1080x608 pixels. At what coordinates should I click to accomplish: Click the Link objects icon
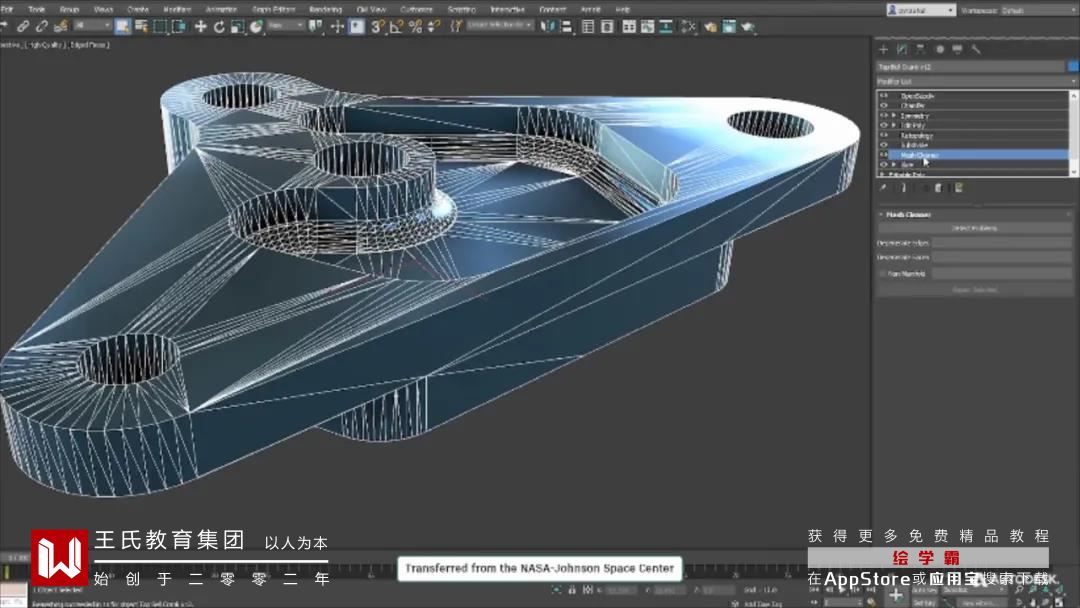(x=24, y=27)
